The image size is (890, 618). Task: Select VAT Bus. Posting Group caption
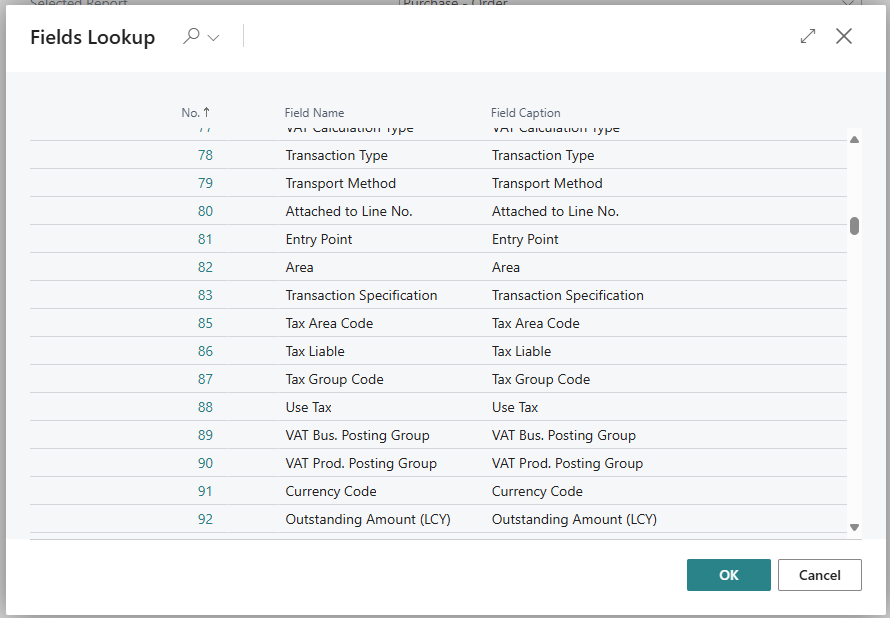(x=563, y=435)
